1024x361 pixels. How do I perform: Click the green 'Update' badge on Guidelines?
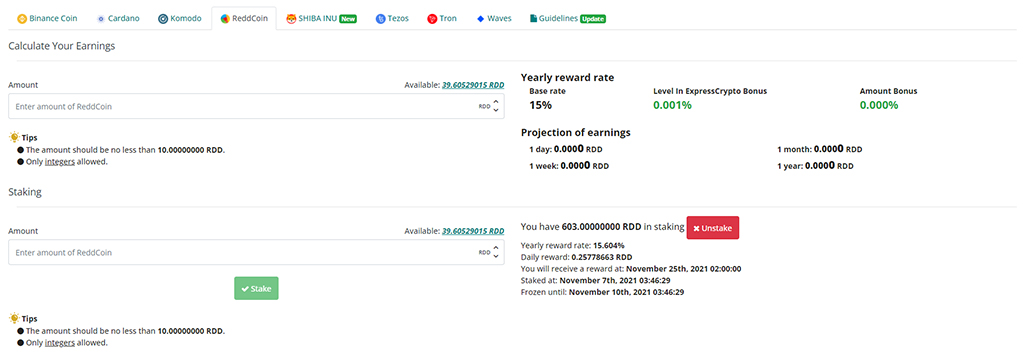pyautogui.click(x=593, y=19)
